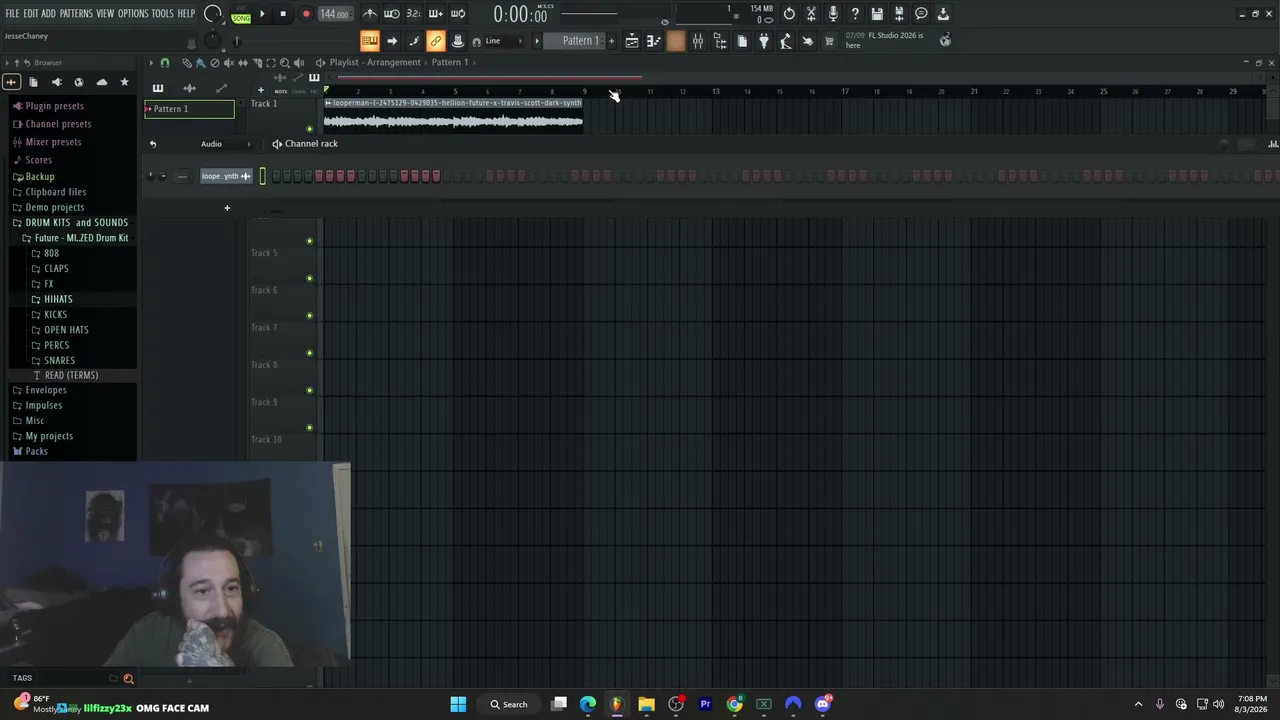The width and height of the screenshot is (1280, 720).
Task: Open the VIEW menu
Action: click(x=105, y=14)
